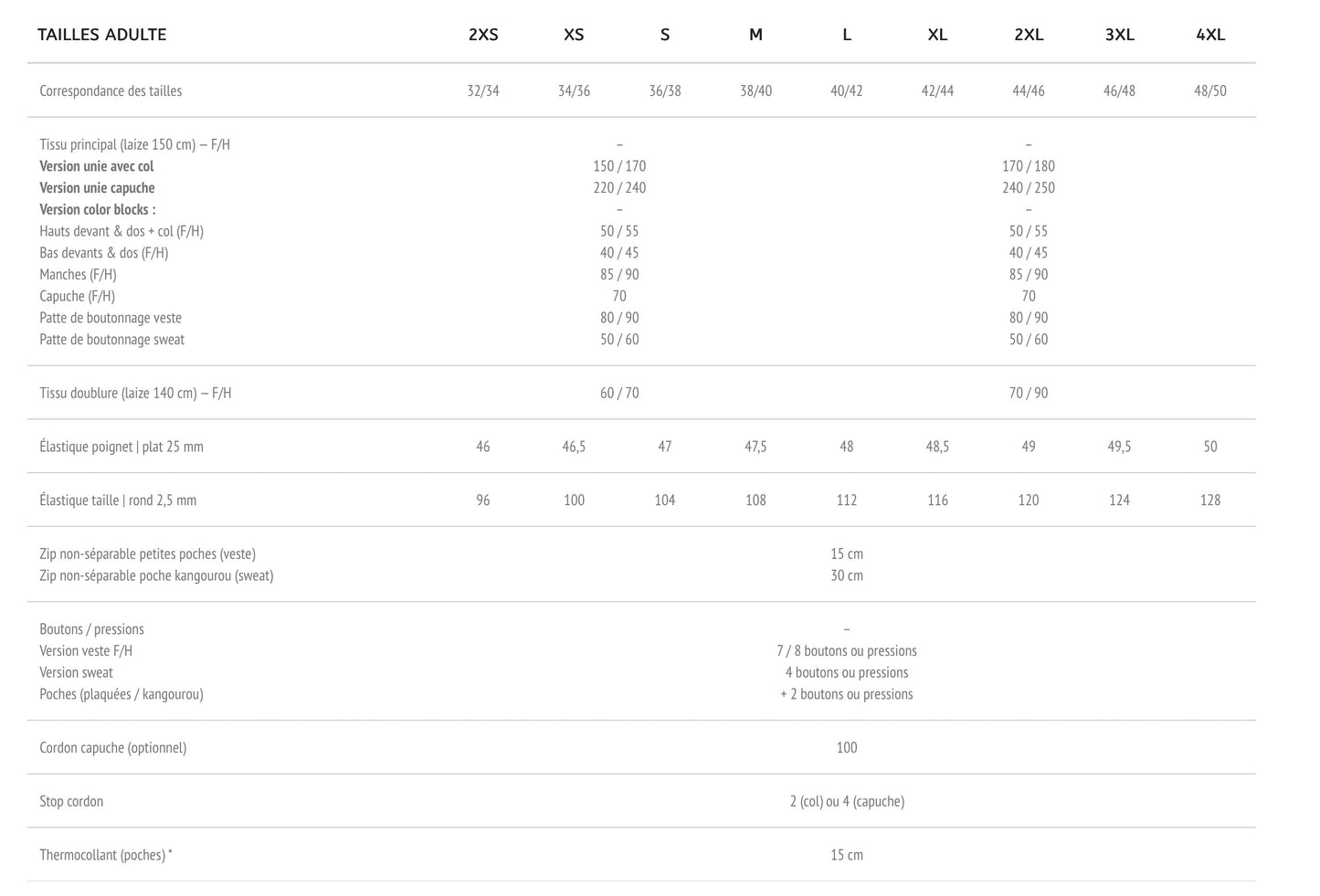1320x896 pixels.
Task: Select the 2 (col) ou 4 (capuche) value
Action: click(846, 802)
